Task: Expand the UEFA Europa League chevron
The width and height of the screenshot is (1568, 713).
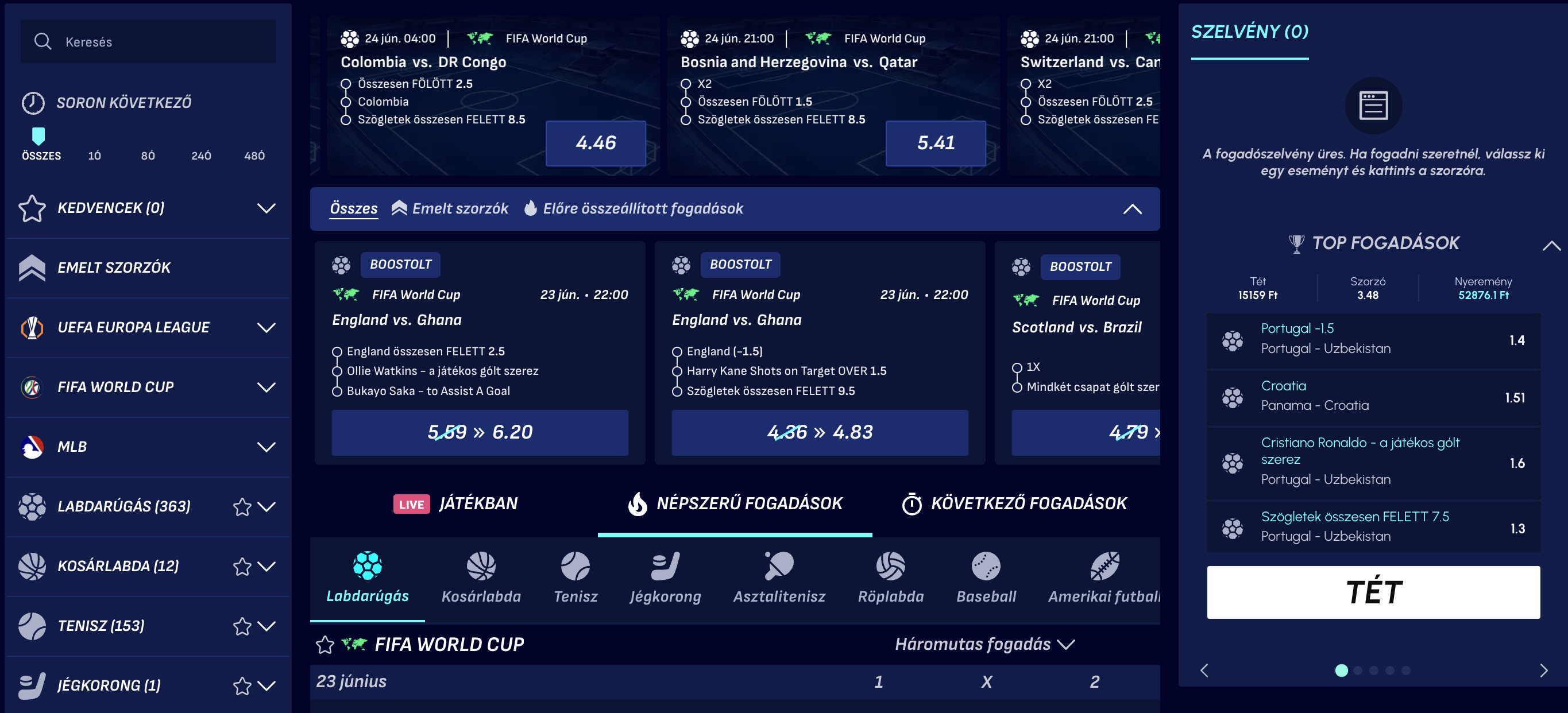Action: click(266, 327)
